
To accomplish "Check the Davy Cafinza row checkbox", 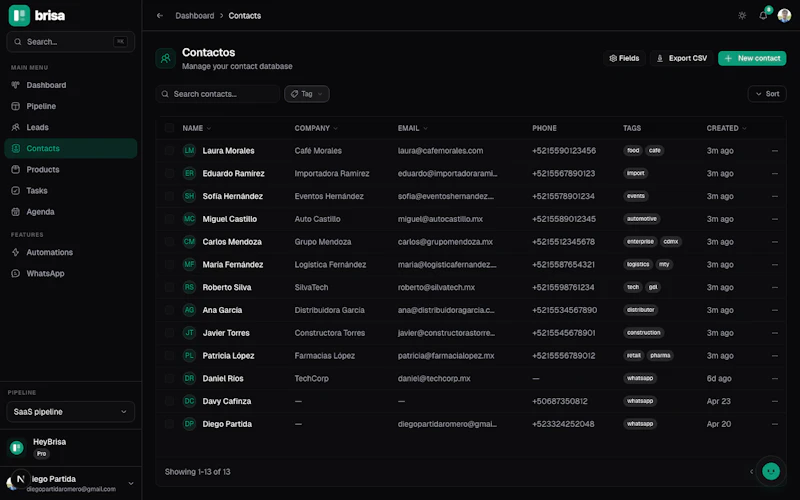I will point(169,401).
